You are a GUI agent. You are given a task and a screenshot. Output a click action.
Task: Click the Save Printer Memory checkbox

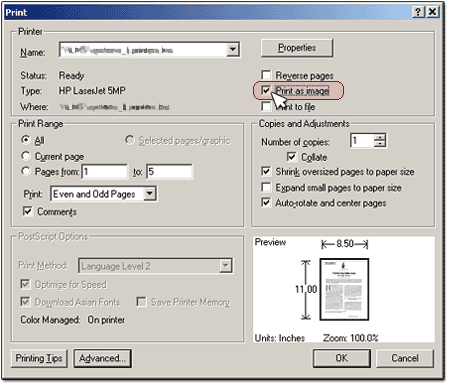(x=141, y=302)
